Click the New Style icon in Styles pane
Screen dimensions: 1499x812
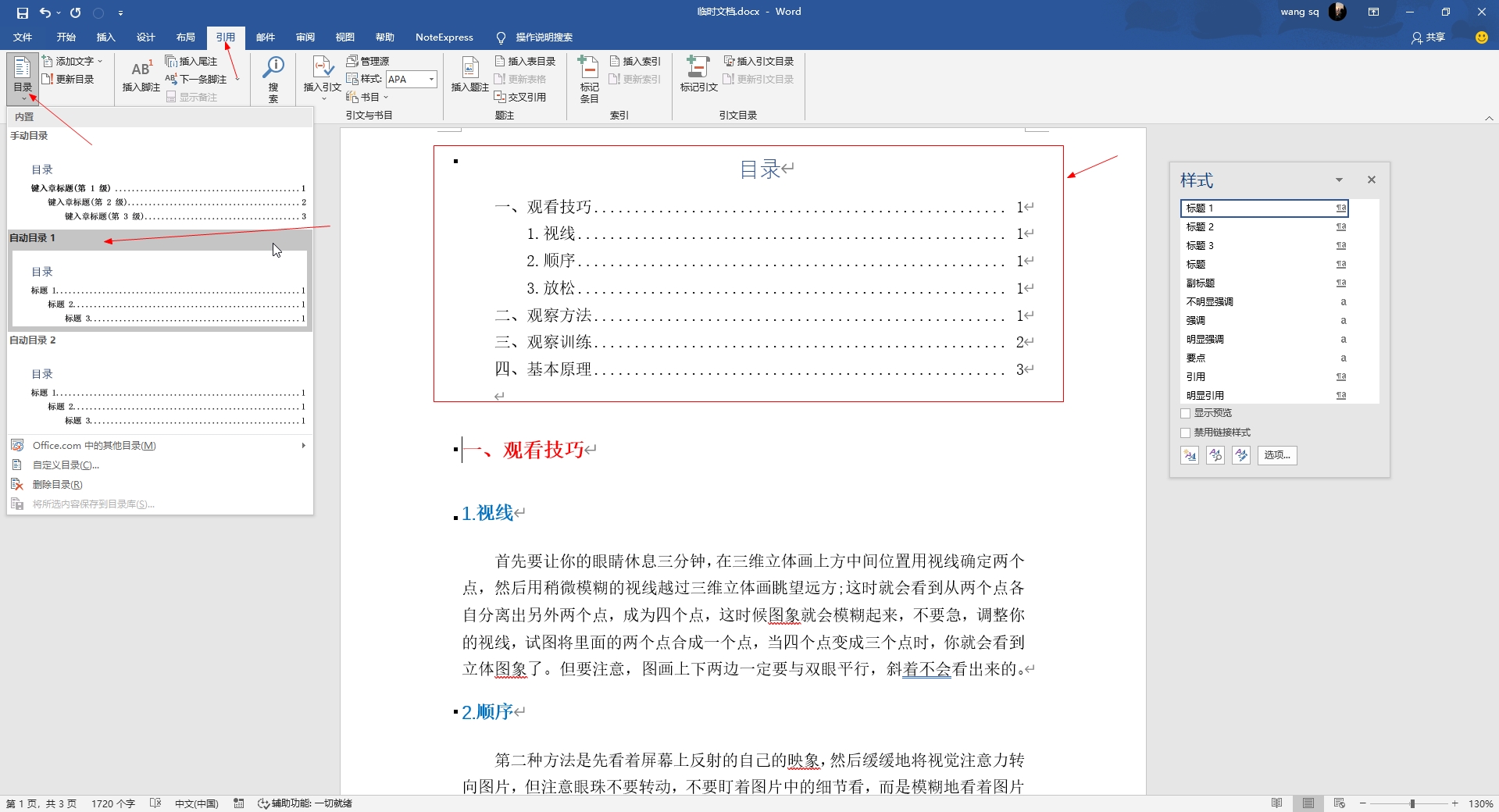1190,455
